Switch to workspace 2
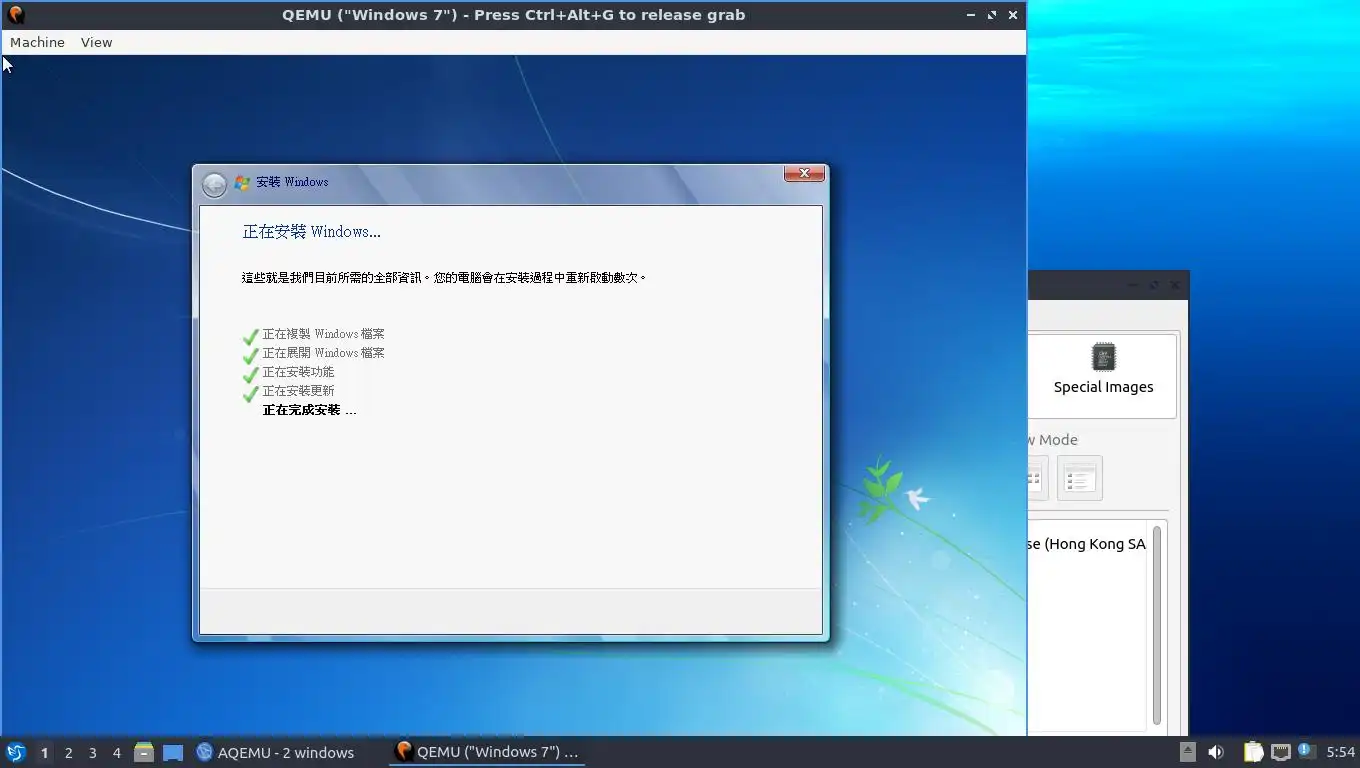Screen dimensions: 1360x768 (68, 752)
